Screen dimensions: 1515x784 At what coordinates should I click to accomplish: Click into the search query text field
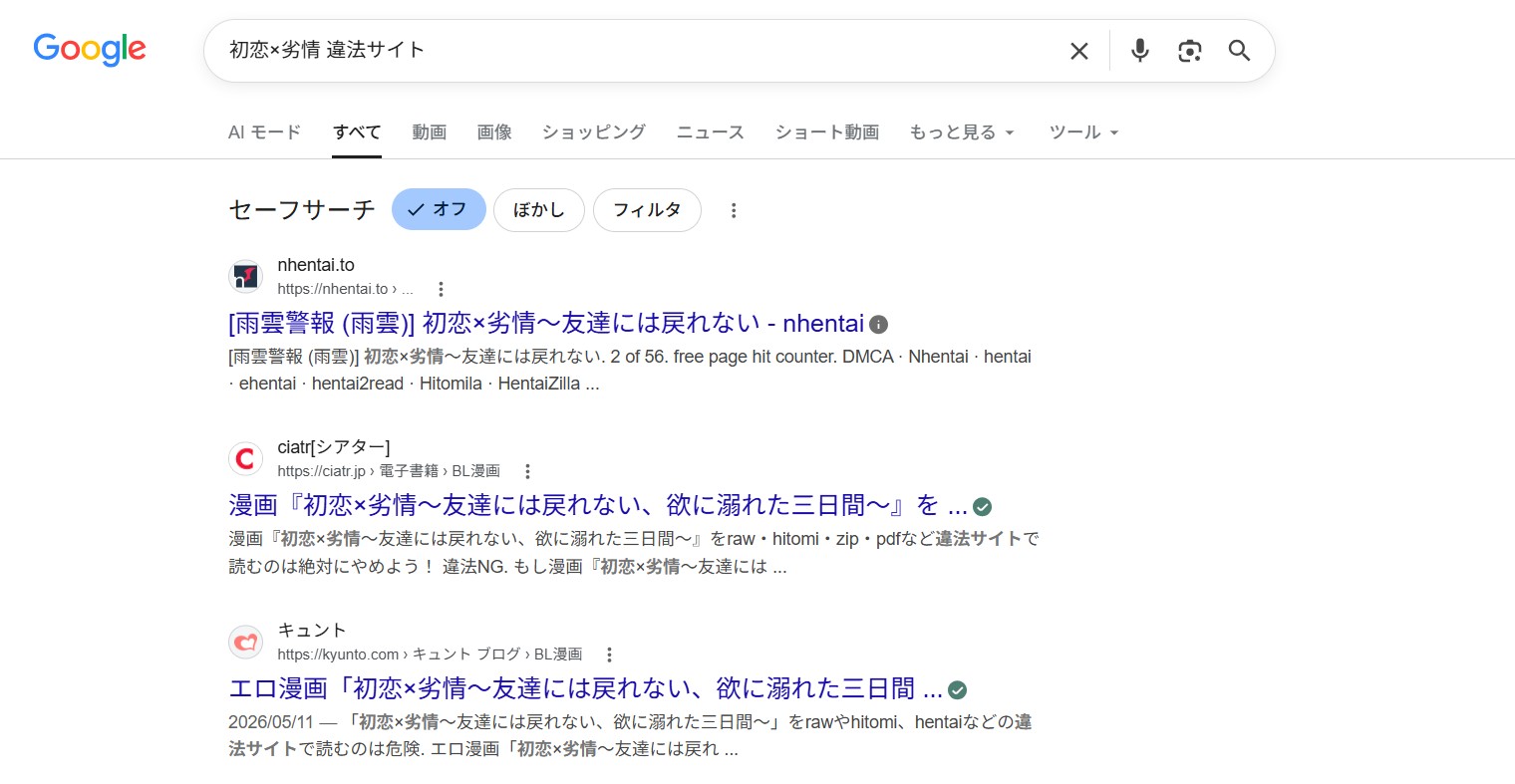pyautogui.click(x=638, y=50)
